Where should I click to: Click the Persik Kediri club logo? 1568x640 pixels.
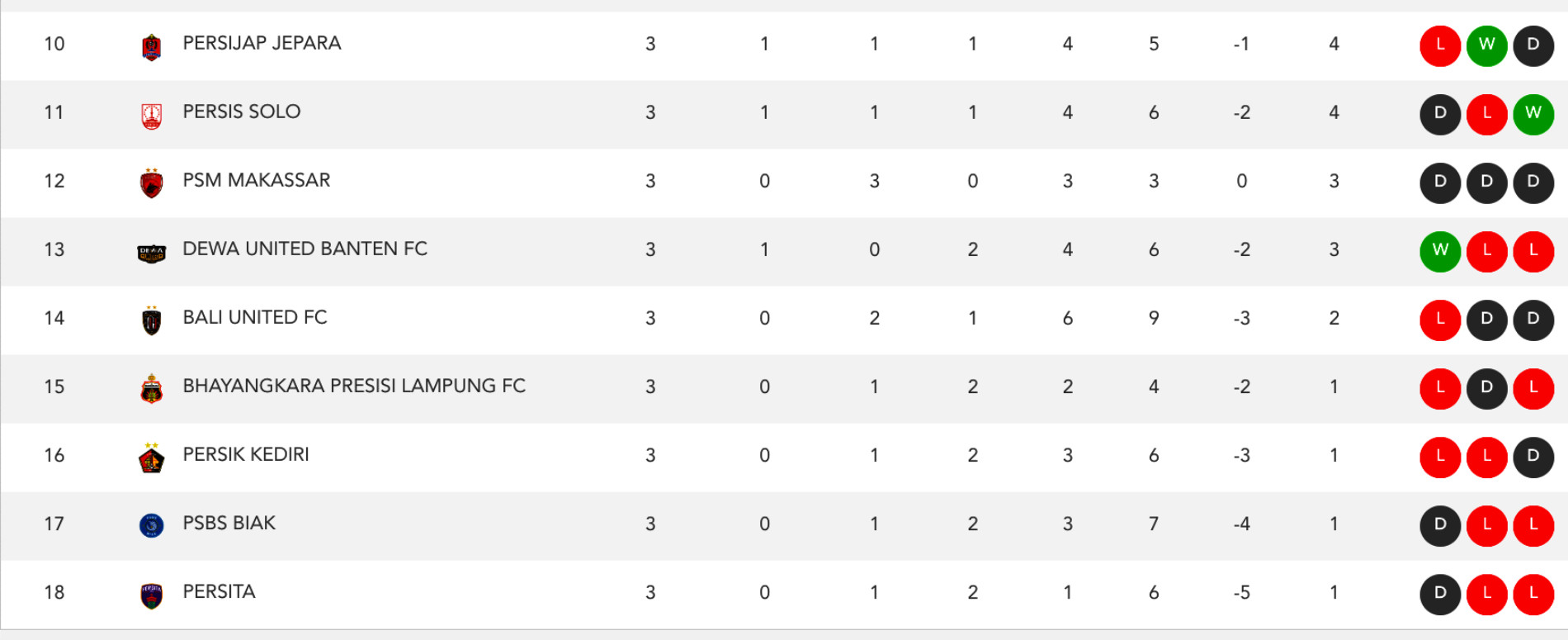click(151, 457)
